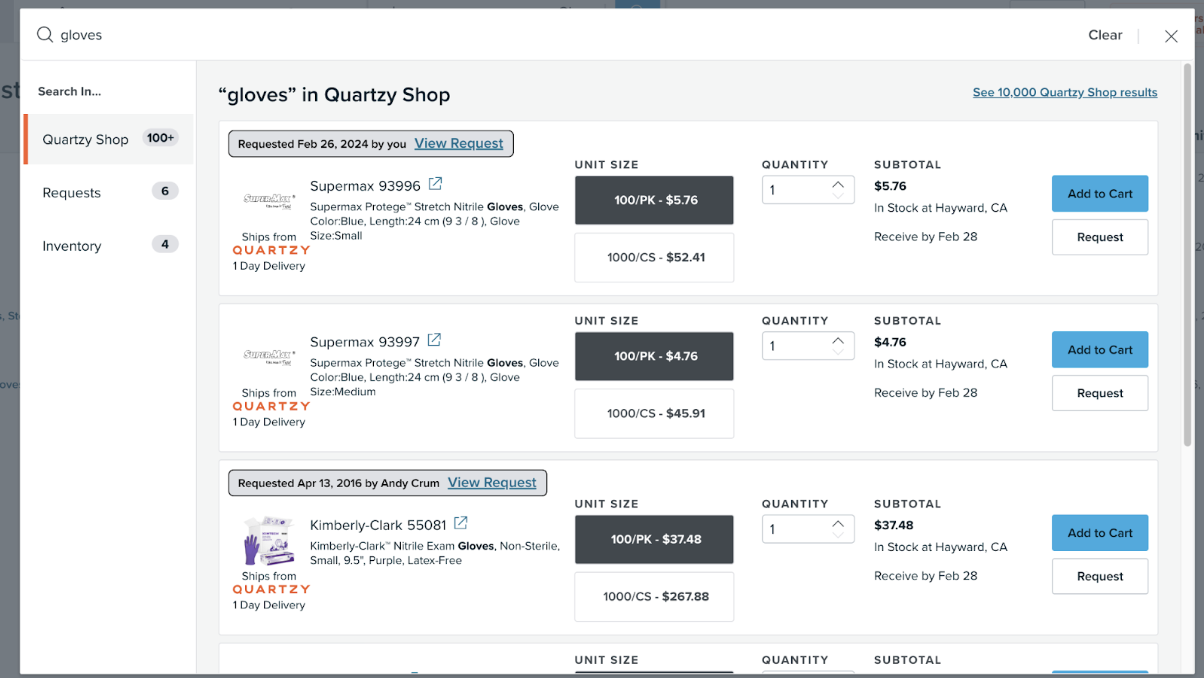Click into the gloves search field

pyautogui.click(x=500, y=35)
